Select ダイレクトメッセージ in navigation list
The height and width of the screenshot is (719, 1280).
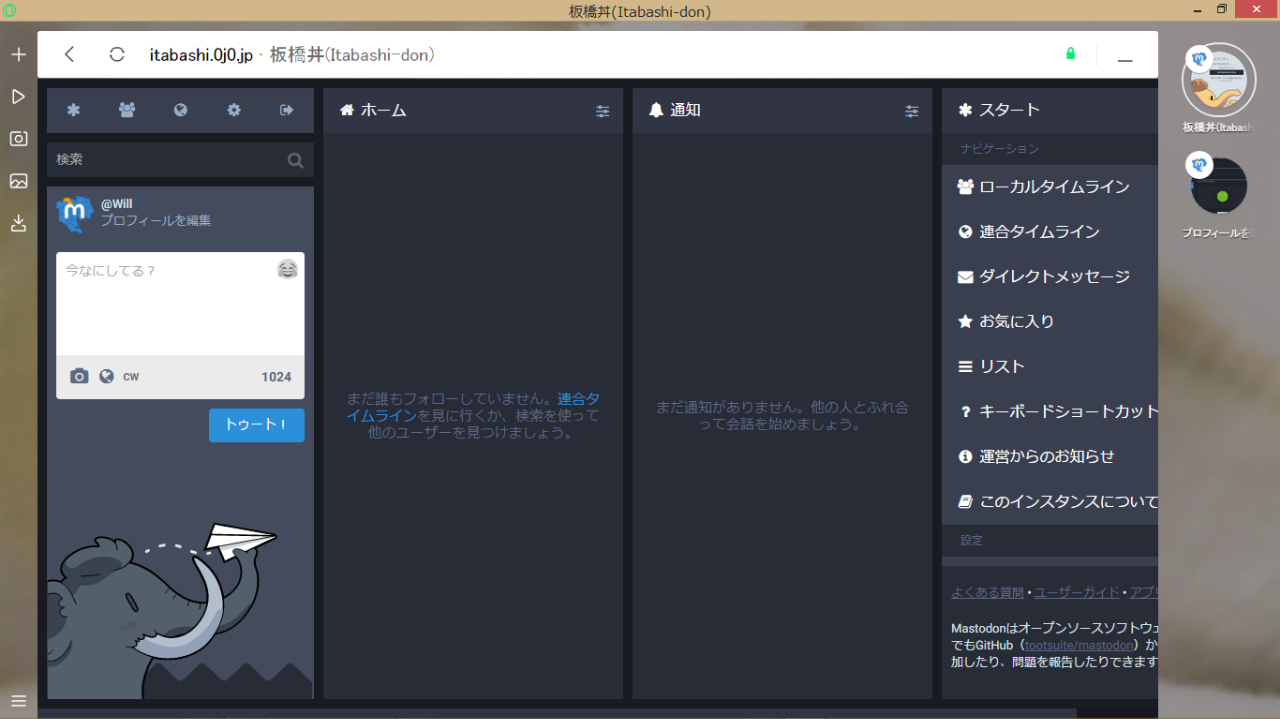[1053, 277]
